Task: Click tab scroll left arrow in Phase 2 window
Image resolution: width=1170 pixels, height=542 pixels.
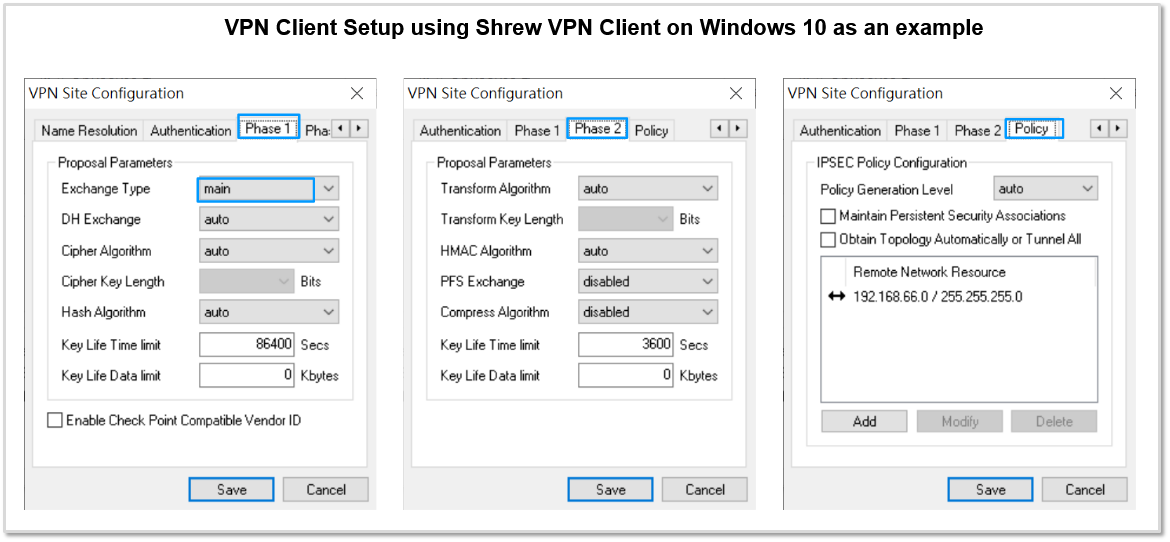Action: tap(719, 128)
